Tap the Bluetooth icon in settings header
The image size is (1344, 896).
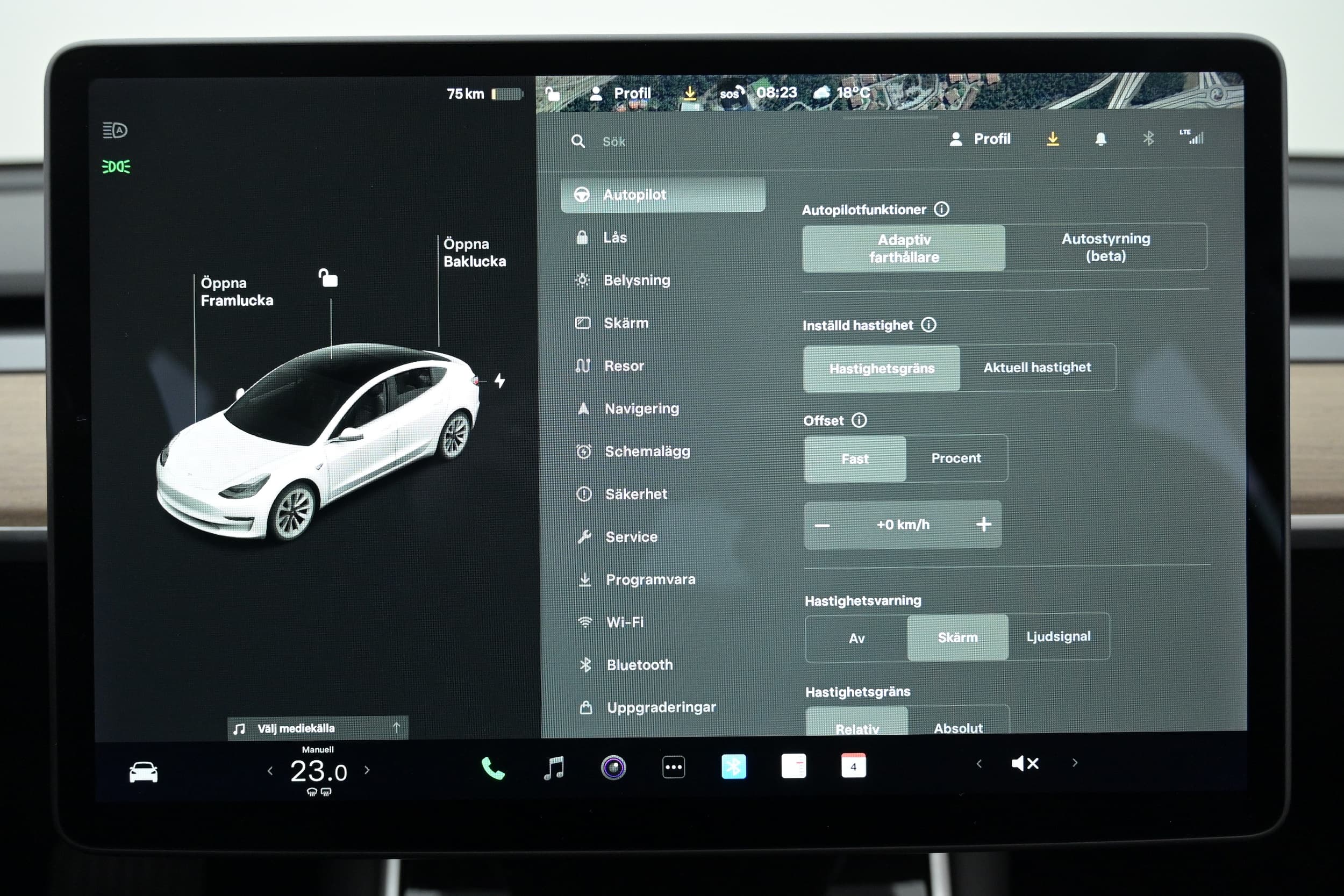pyautogui.click(x=1148, y=138)
